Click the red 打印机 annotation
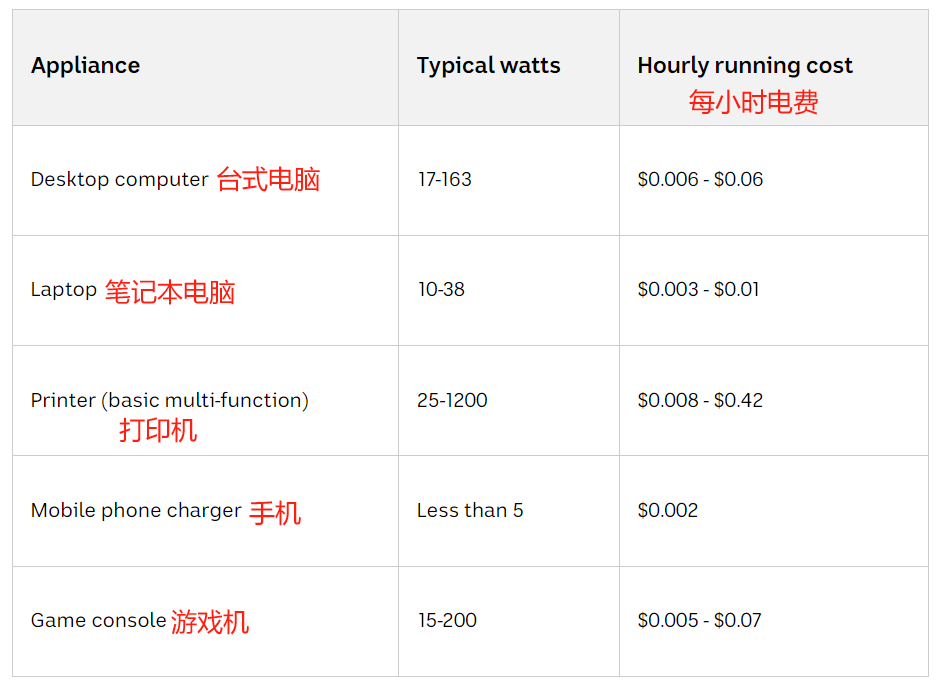940x696 pixels. 158,430
